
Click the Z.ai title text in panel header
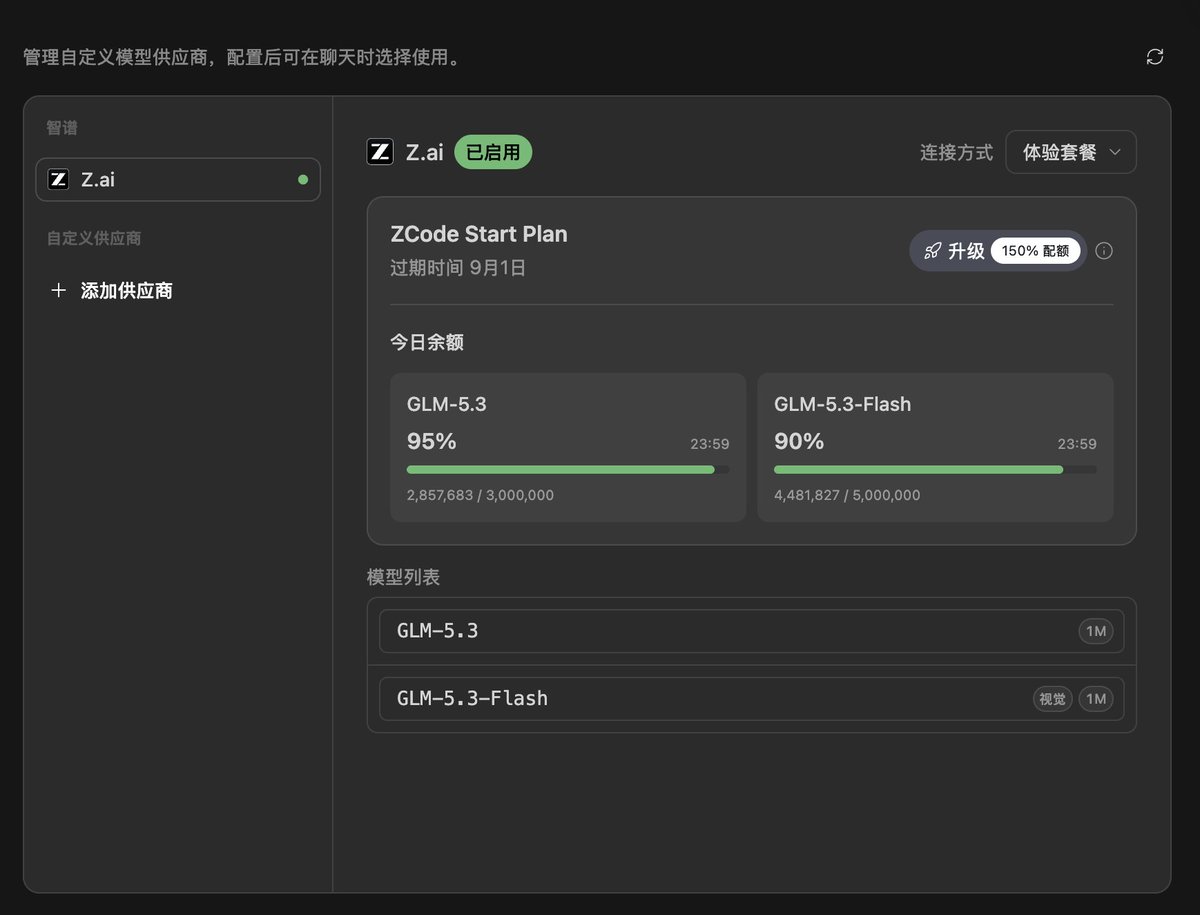(x=425, y=152)
